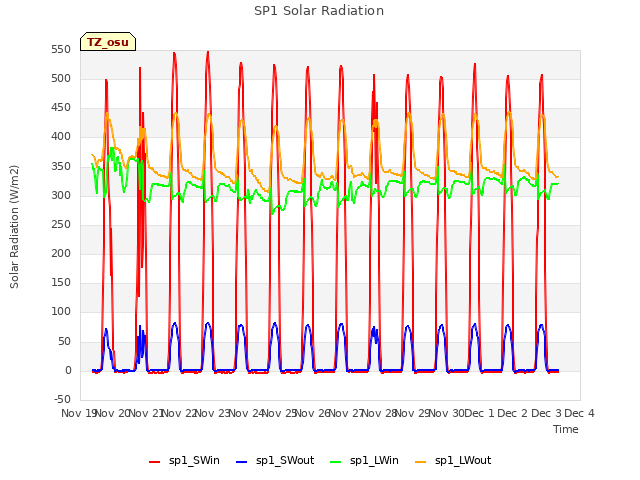The height and width of the screenshot is (480, 640).
Task: Click the Dec 4 x-axis label
Action: coord(579,413)
